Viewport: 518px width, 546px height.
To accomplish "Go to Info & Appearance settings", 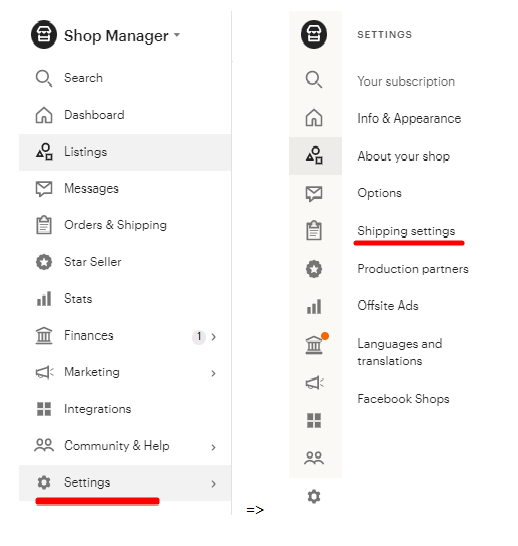I will pyautogui.click(x=409, y=119).
